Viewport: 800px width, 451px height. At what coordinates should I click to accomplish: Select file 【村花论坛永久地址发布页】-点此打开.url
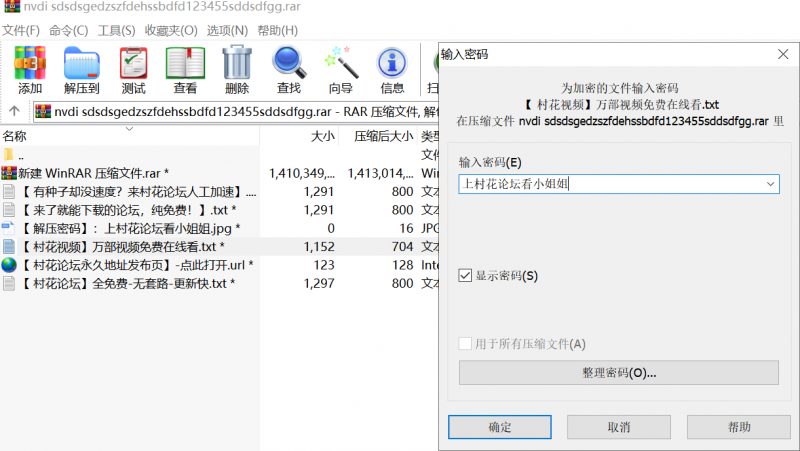[136, 265]
